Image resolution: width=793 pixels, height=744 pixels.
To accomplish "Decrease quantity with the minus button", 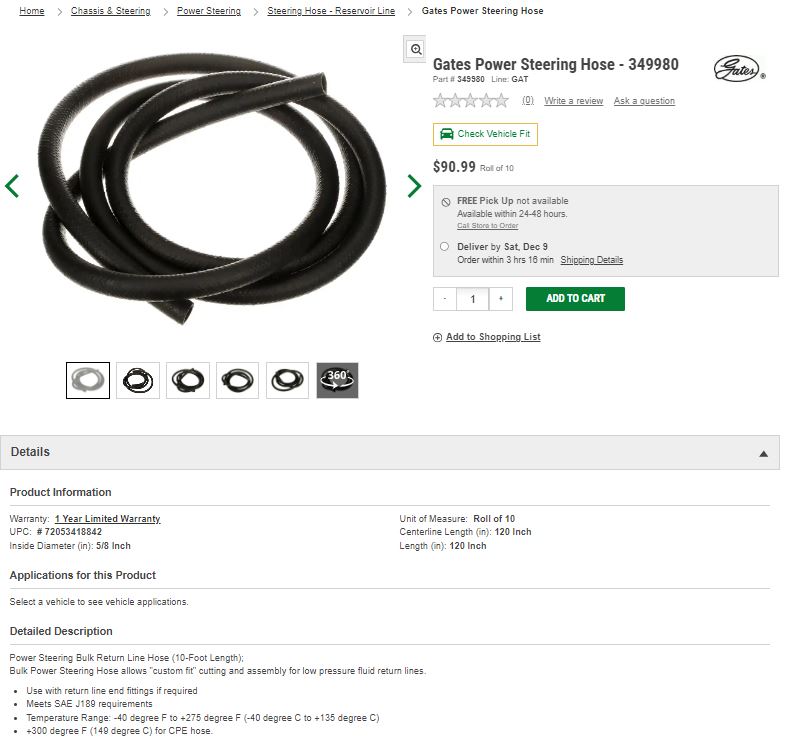I will 445,299.
